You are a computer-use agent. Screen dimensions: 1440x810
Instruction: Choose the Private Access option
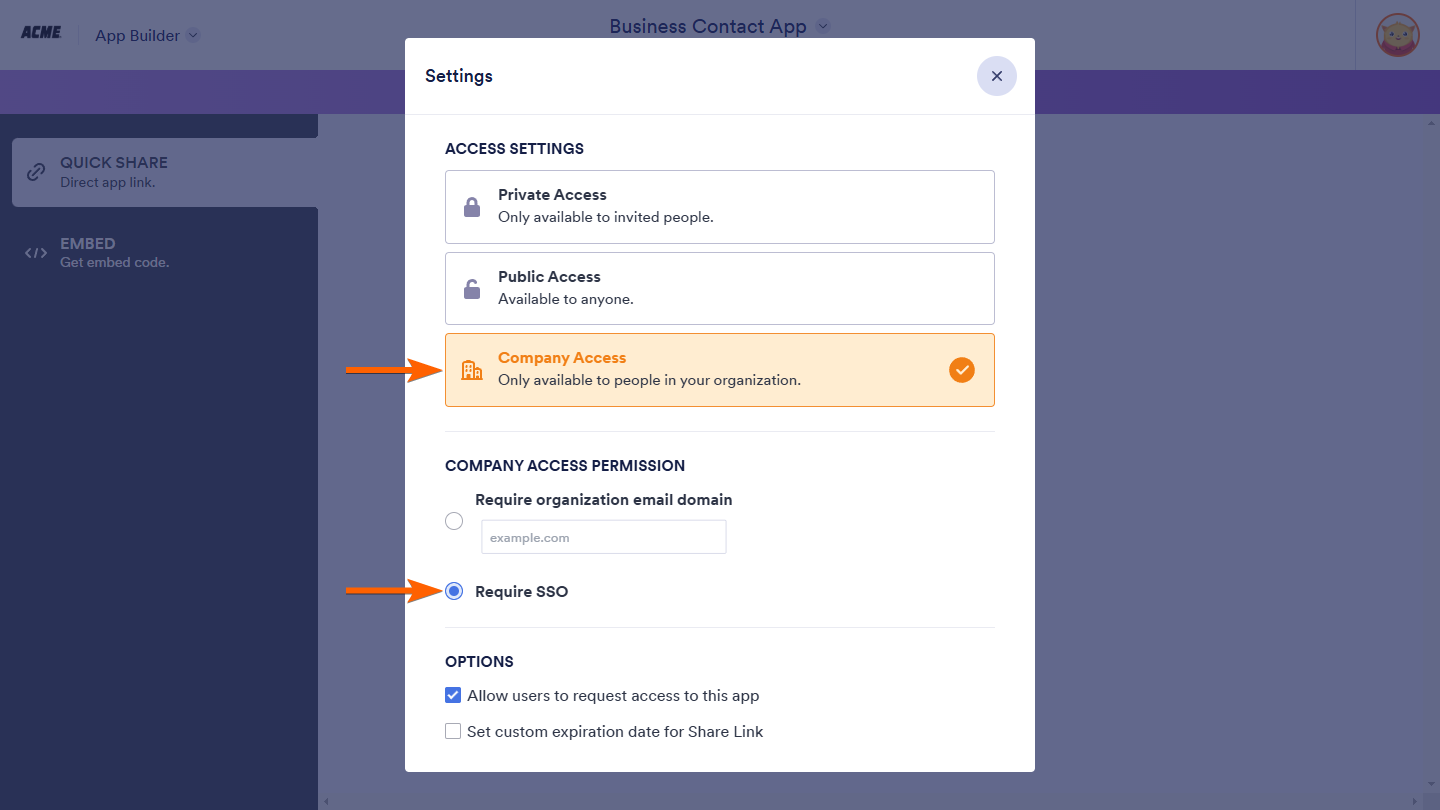point(719,207)
